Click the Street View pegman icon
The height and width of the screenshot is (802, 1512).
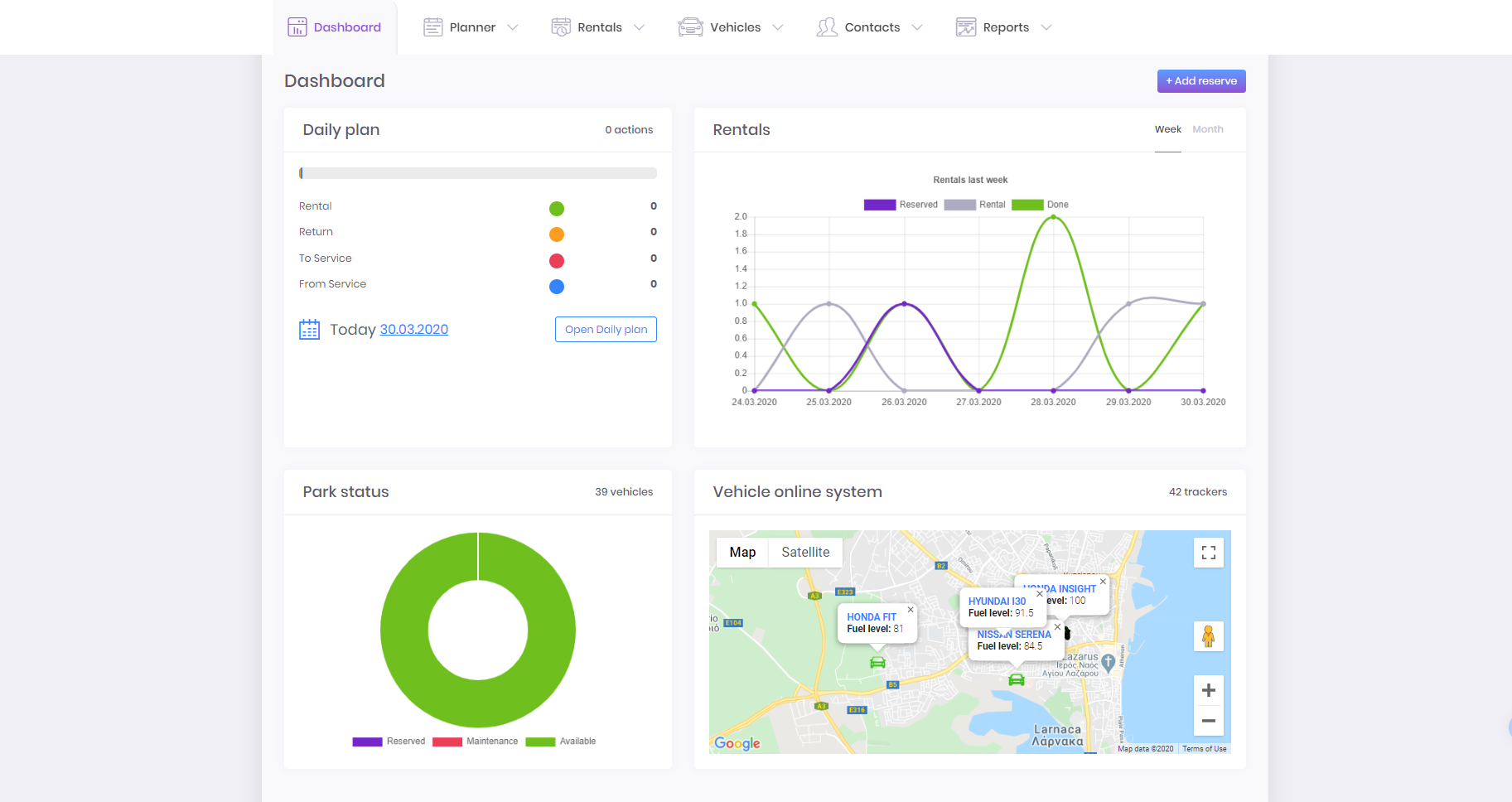click(x=1208, y=636)
